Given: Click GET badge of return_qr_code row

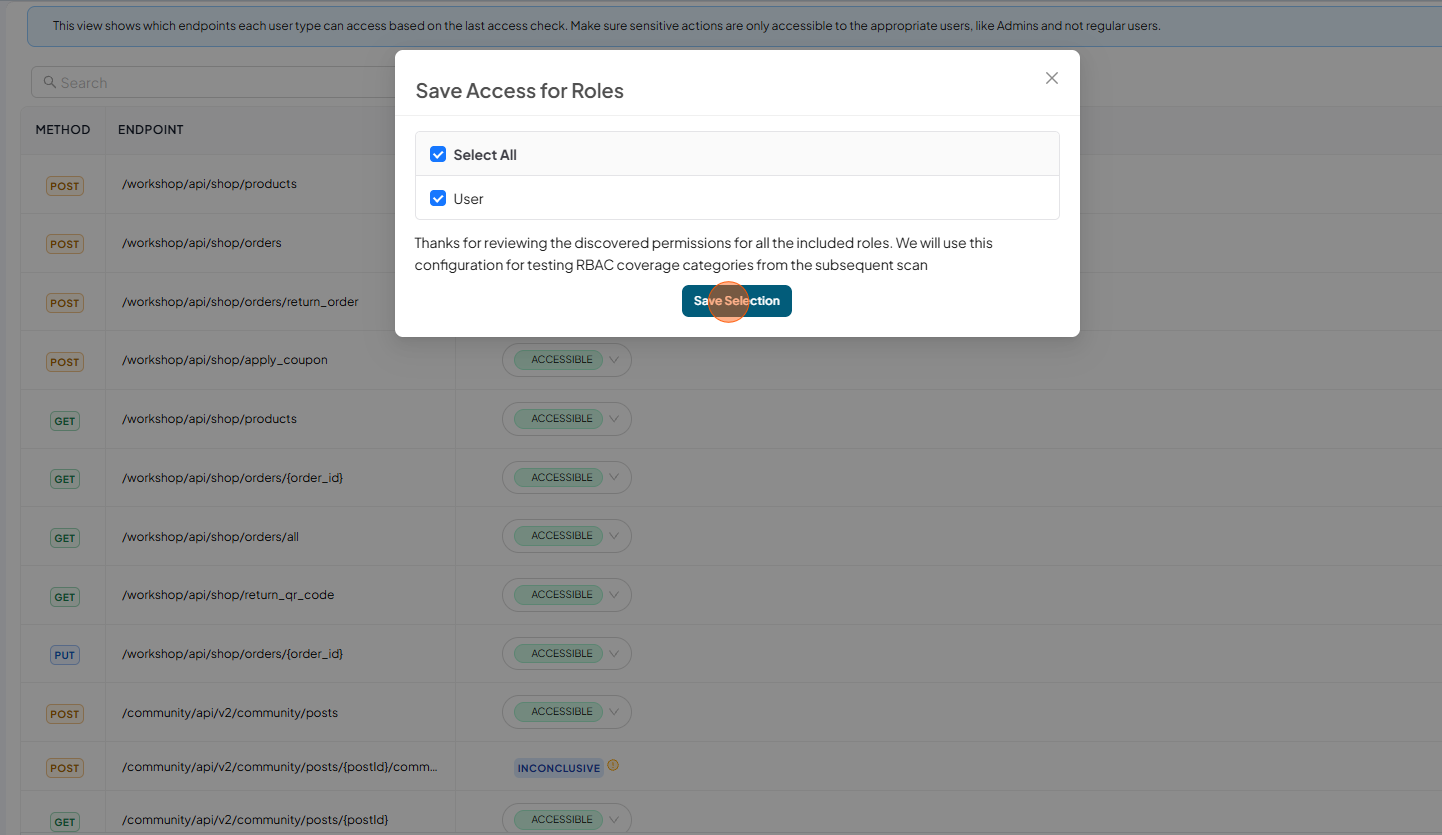Looking at the screenshot, I should click(x=65, y=597).
